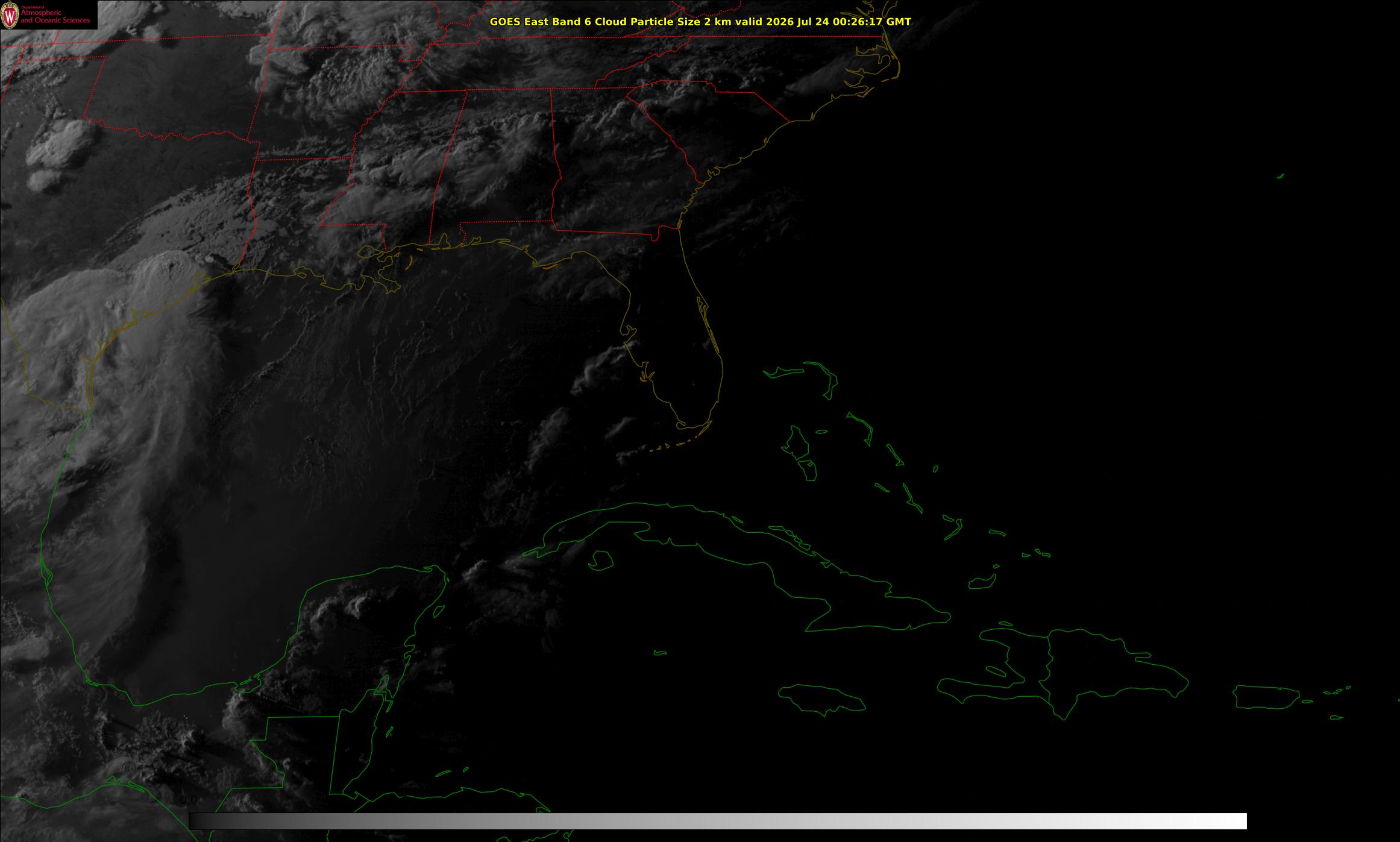Click the white right end of colorbar

click(1235, 821)
